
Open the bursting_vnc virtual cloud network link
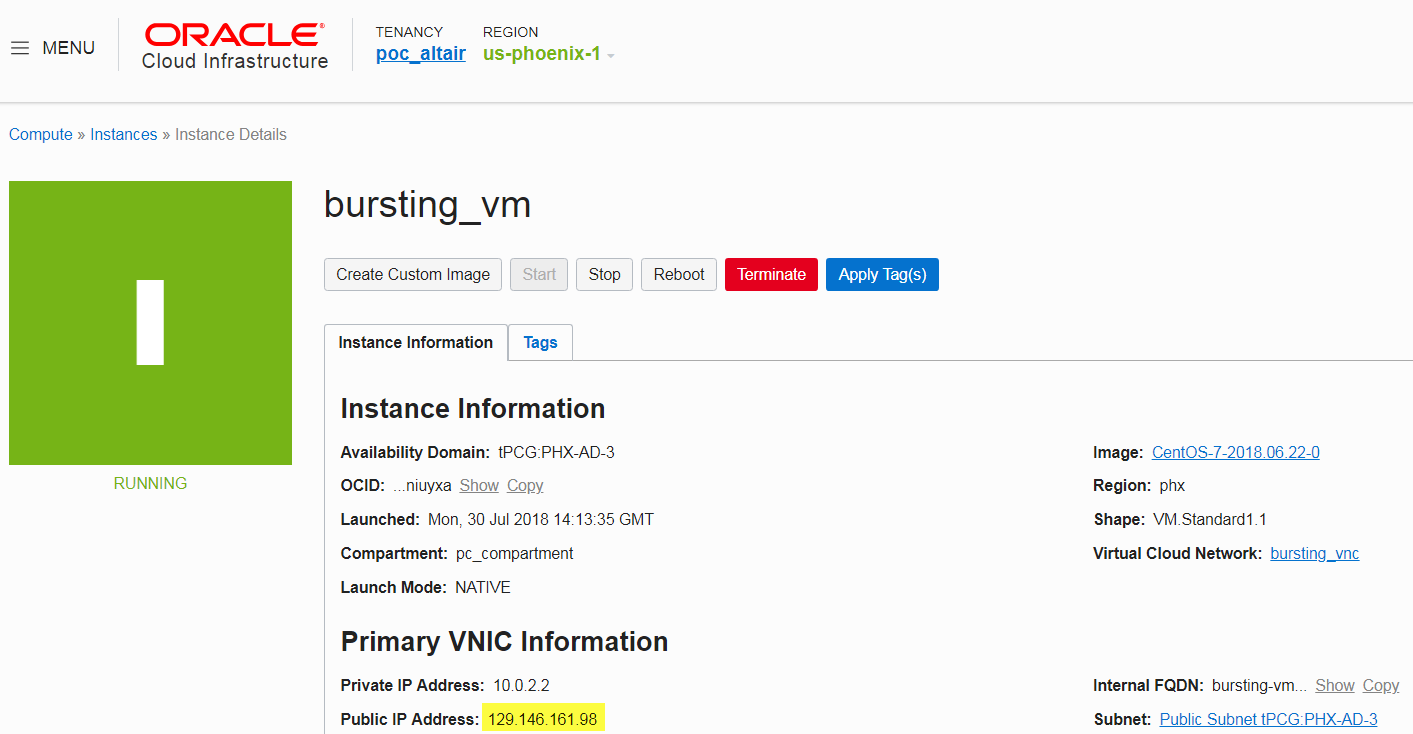(1314, 553)
